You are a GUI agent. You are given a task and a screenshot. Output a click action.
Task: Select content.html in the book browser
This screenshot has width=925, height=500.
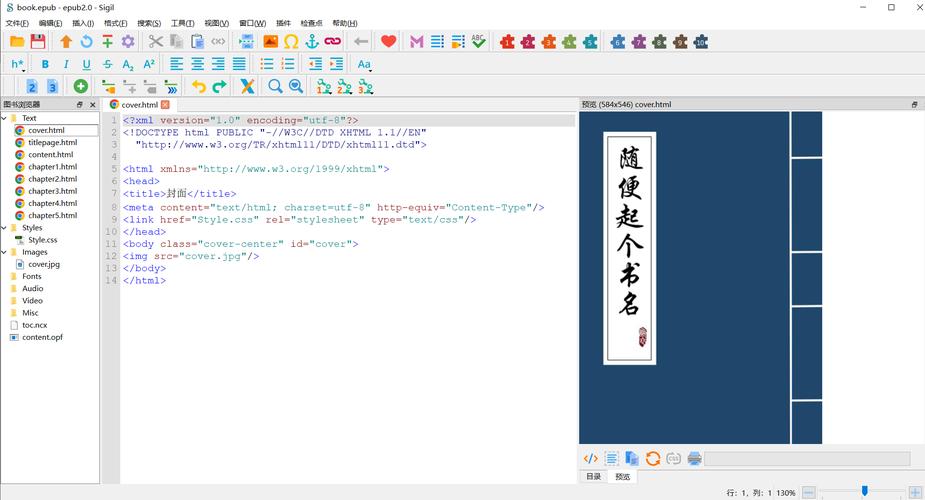tap(51, 154)
